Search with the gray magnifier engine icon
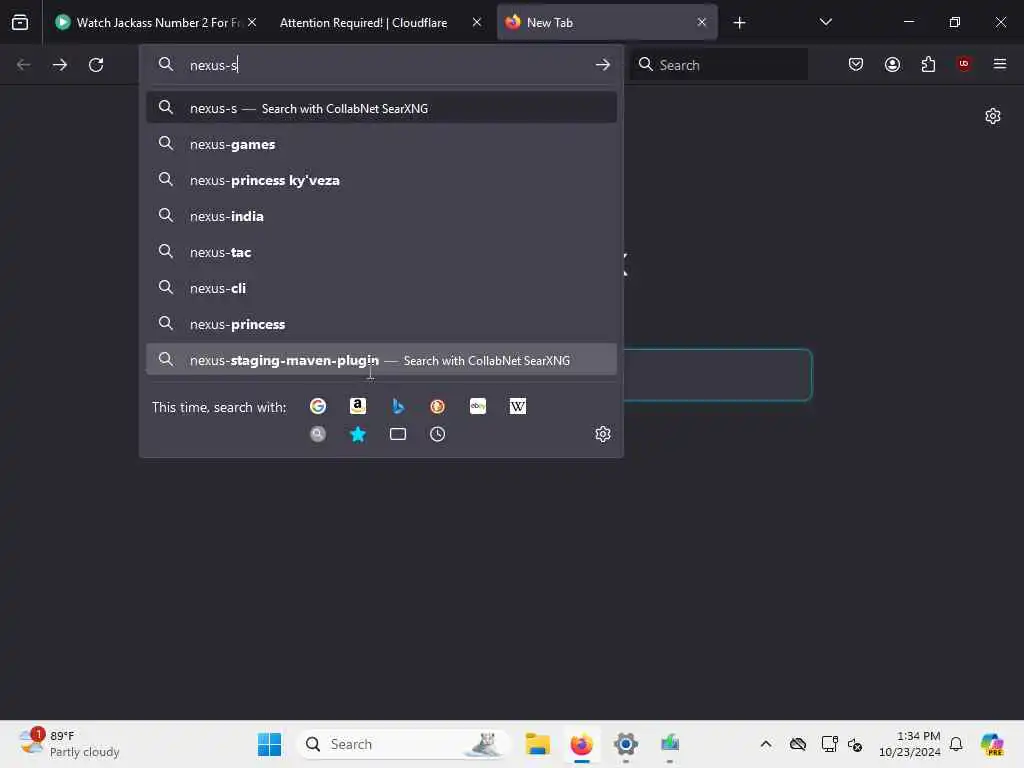Screen dimensions: 1024x768 (x=318, y=434)
